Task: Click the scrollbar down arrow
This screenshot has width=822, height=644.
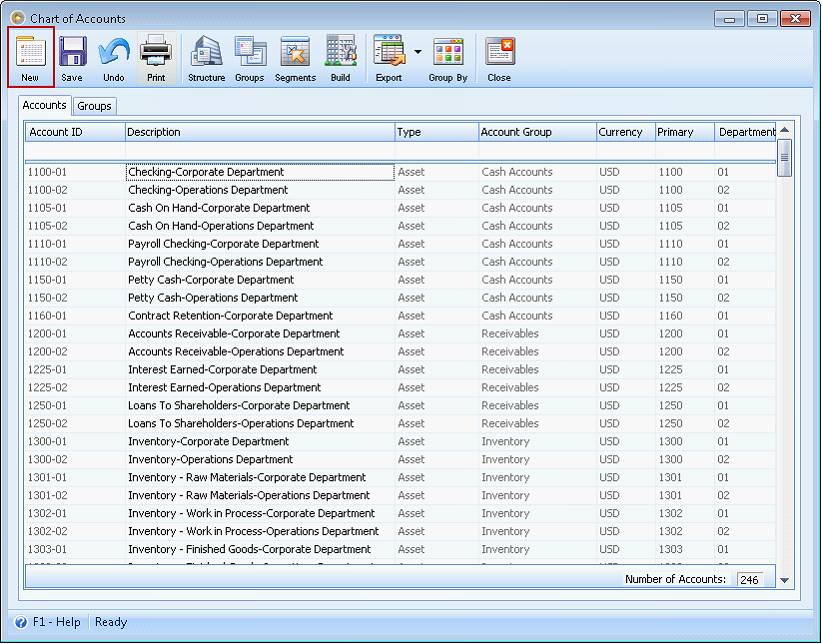Action: (785, 580)
